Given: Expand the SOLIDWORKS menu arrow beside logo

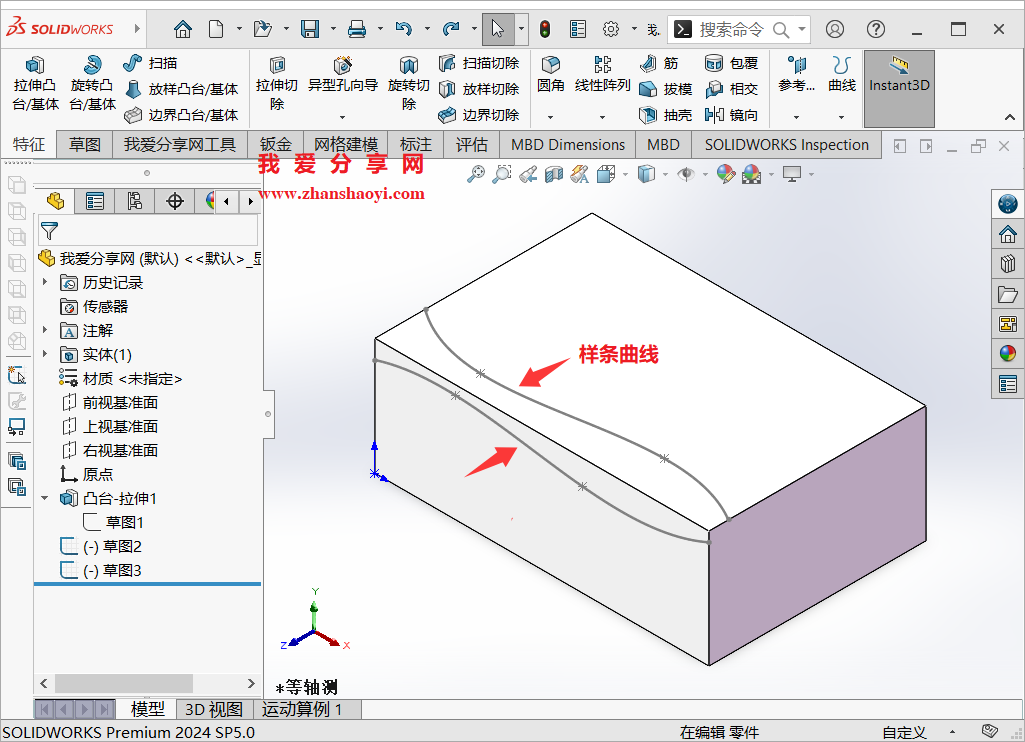Looking at the screenshot, I should click(x=137, y=29).
